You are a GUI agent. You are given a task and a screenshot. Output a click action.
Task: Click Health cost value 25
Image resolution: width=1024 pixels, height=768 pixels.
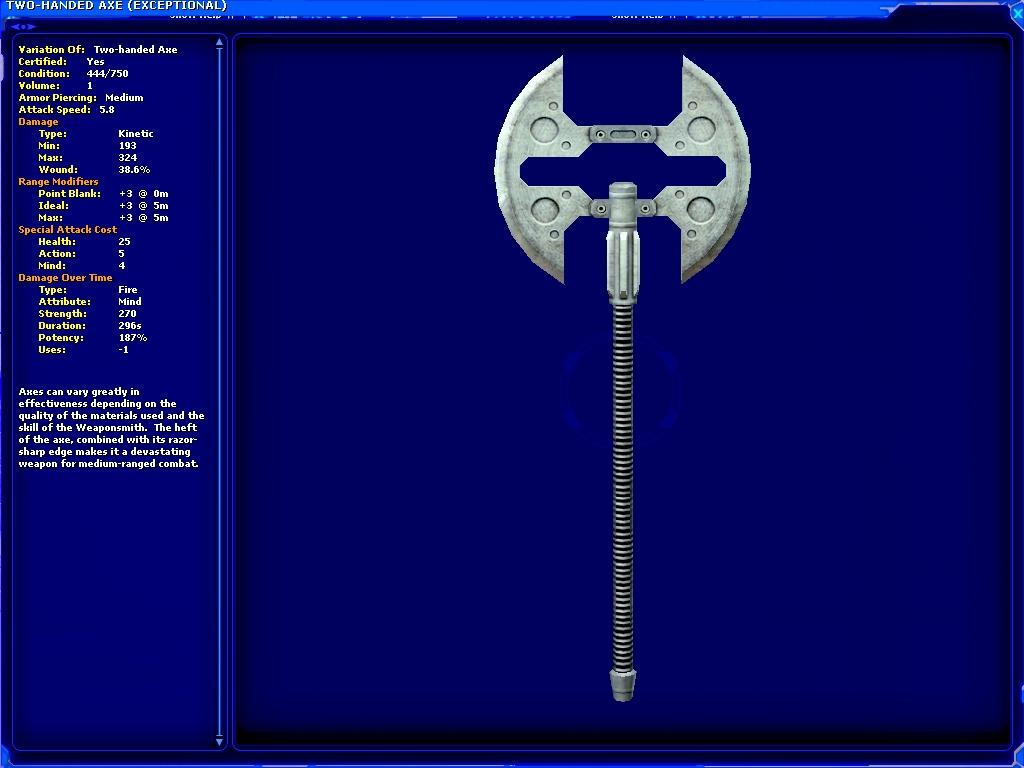click(x=124, y=242)
